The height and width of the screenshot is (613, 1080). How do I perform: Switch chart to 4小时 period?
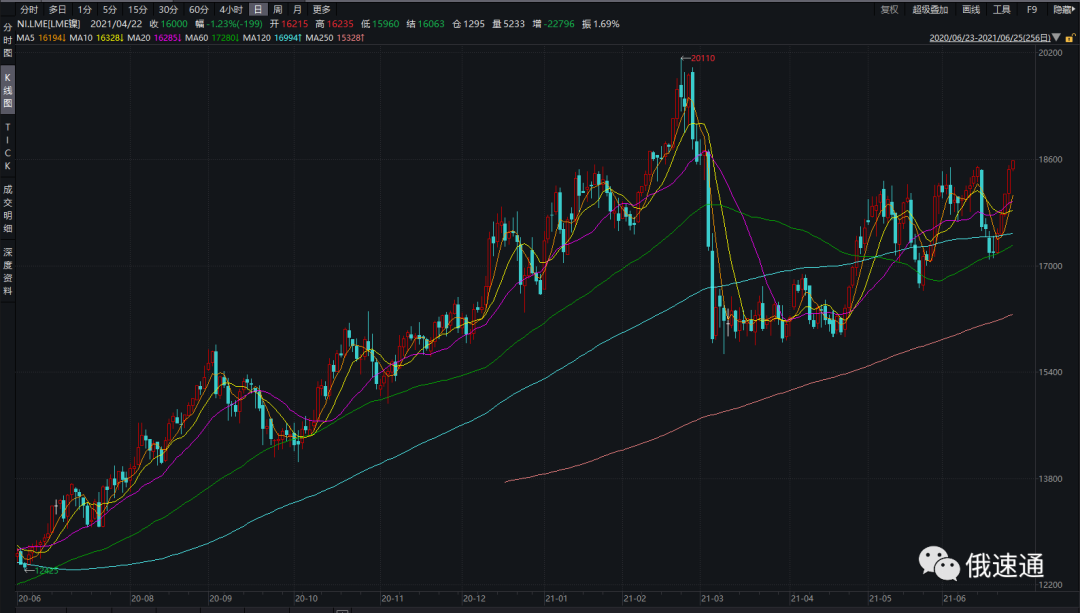coord(231,9)
